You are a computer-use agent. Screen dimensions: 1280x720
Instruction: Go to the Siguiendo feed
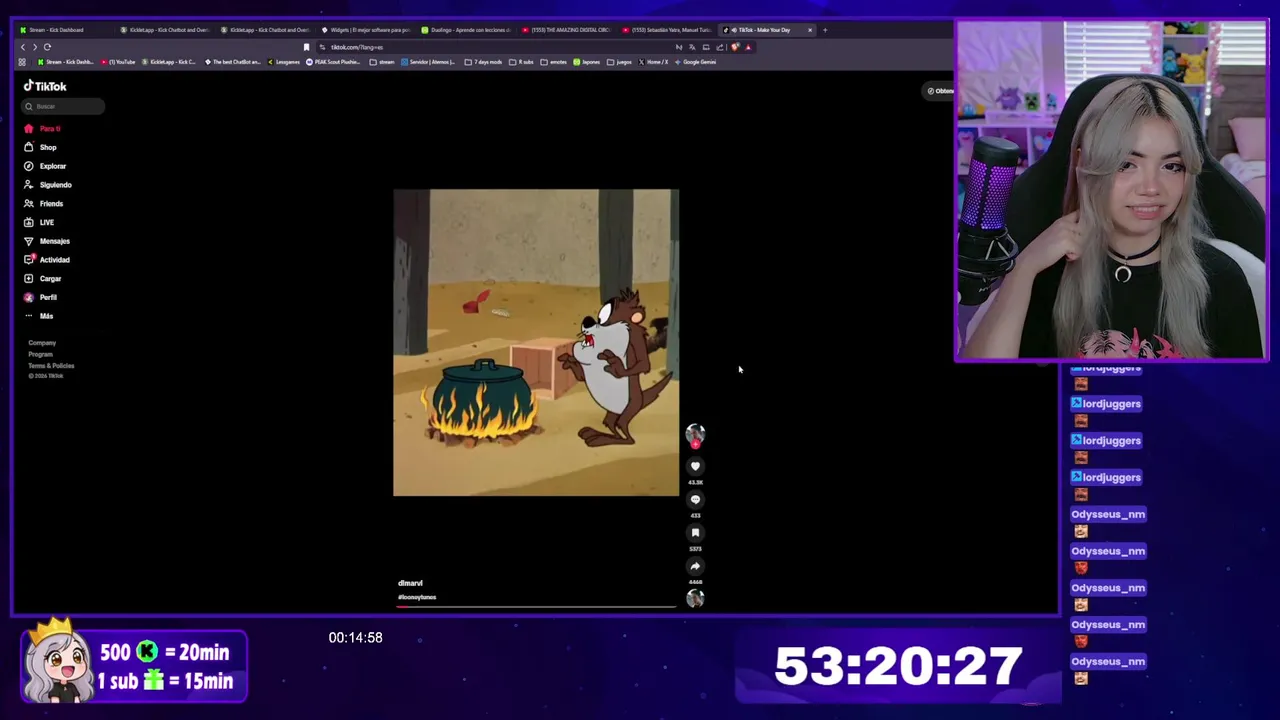(x=48, y=185)
